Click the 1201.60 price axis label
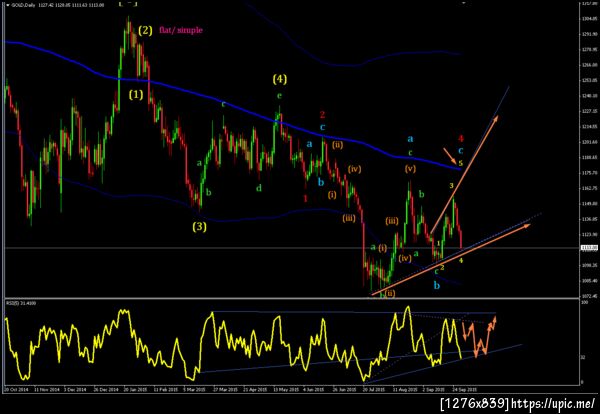The height and width of the screenshot is (414, 600). point(590,142)
